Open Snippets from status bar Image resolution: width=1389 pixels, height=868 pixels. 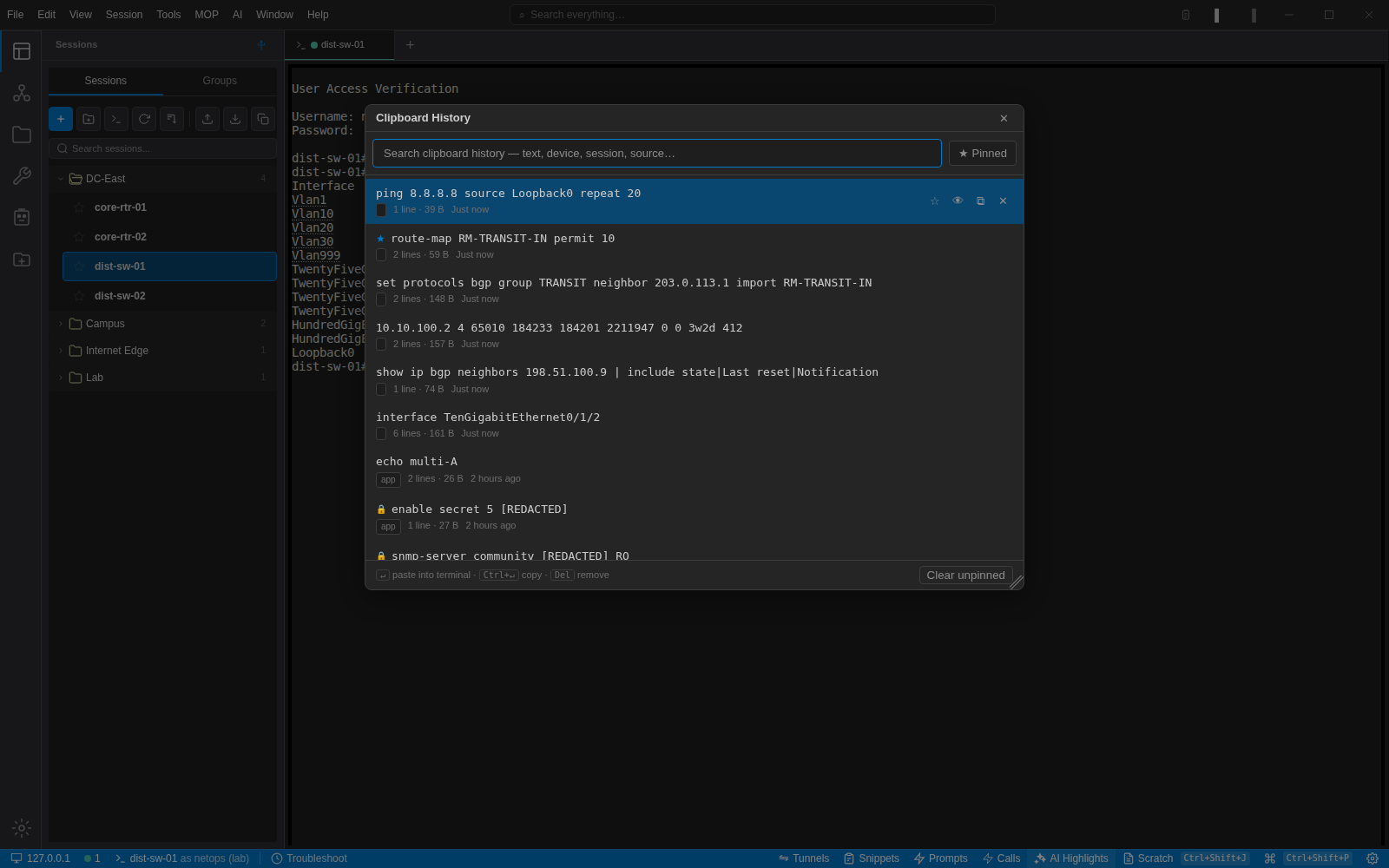point(871,858)
